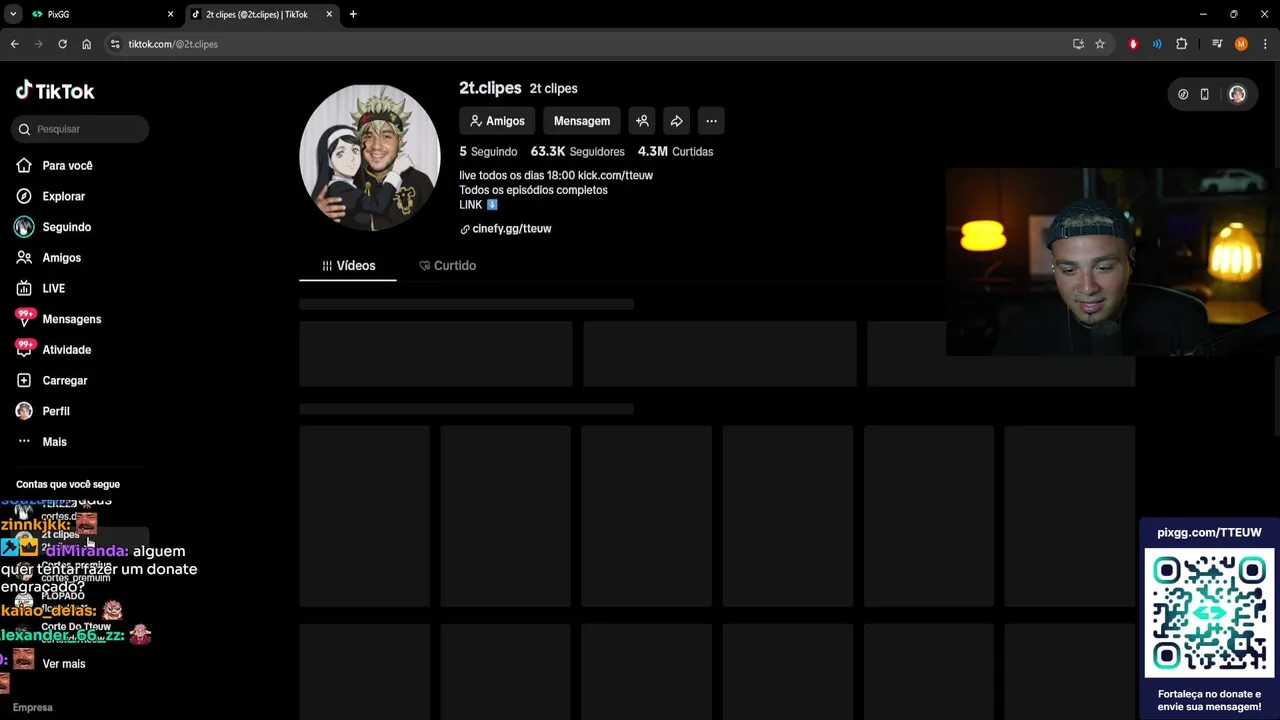
Task: Open the Seguindo feed
Action: click(66, 227)
